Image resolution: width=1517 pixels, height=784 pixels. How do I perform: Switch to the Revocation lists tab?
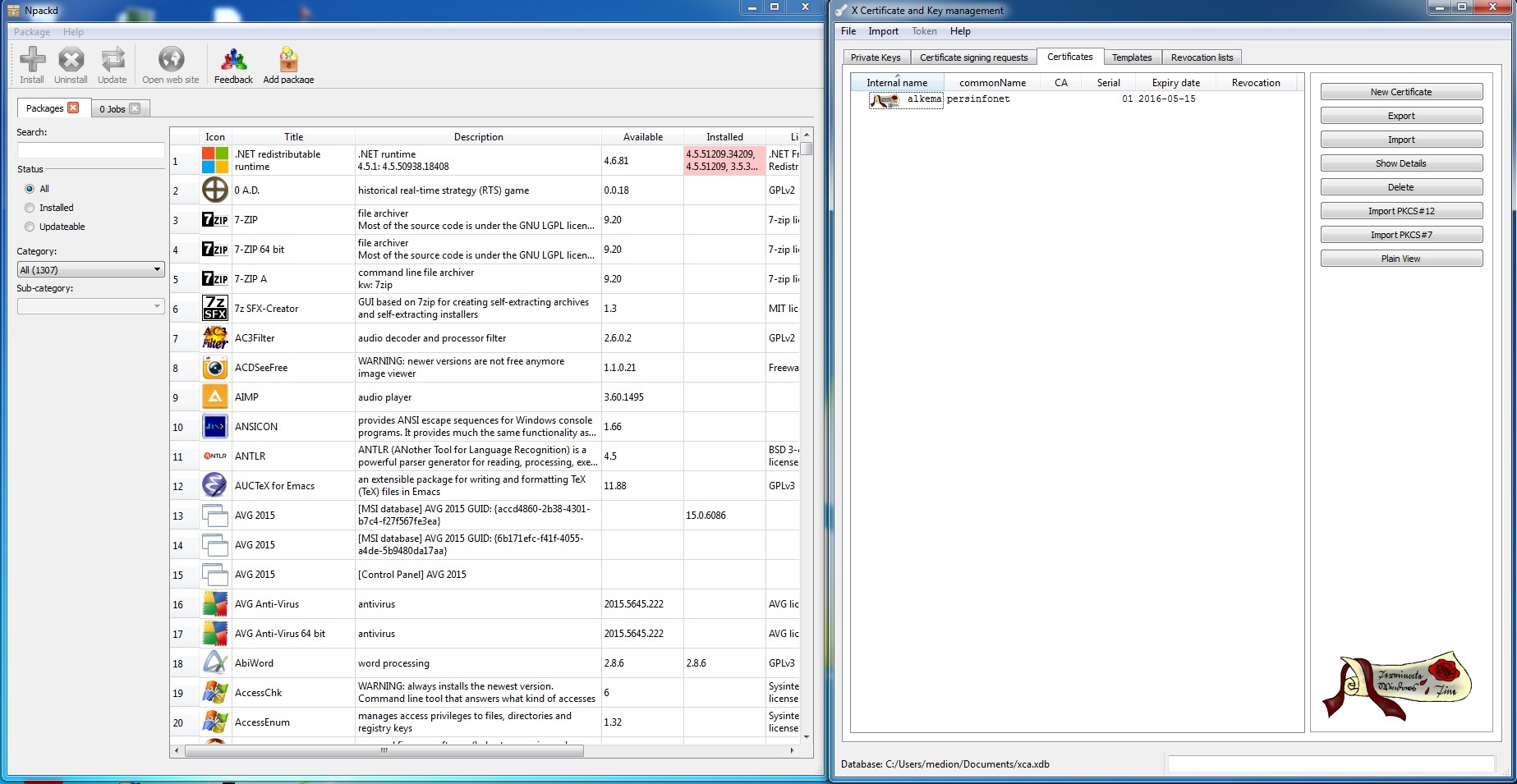[x=1202, y=57]
